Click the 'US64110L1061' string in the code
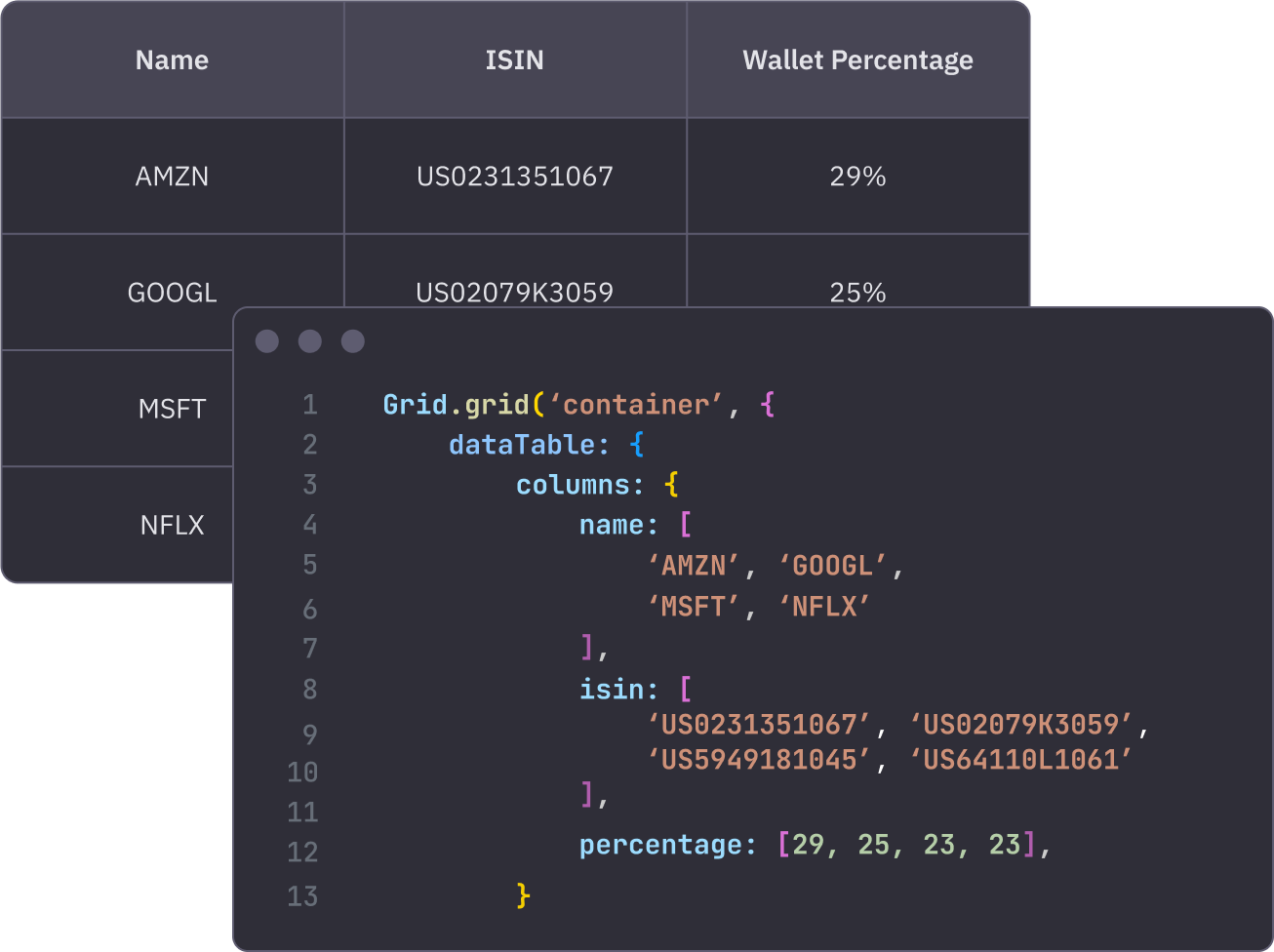Image resolution: width=1274 pixels, height=952 pixels. [1020, 760]
